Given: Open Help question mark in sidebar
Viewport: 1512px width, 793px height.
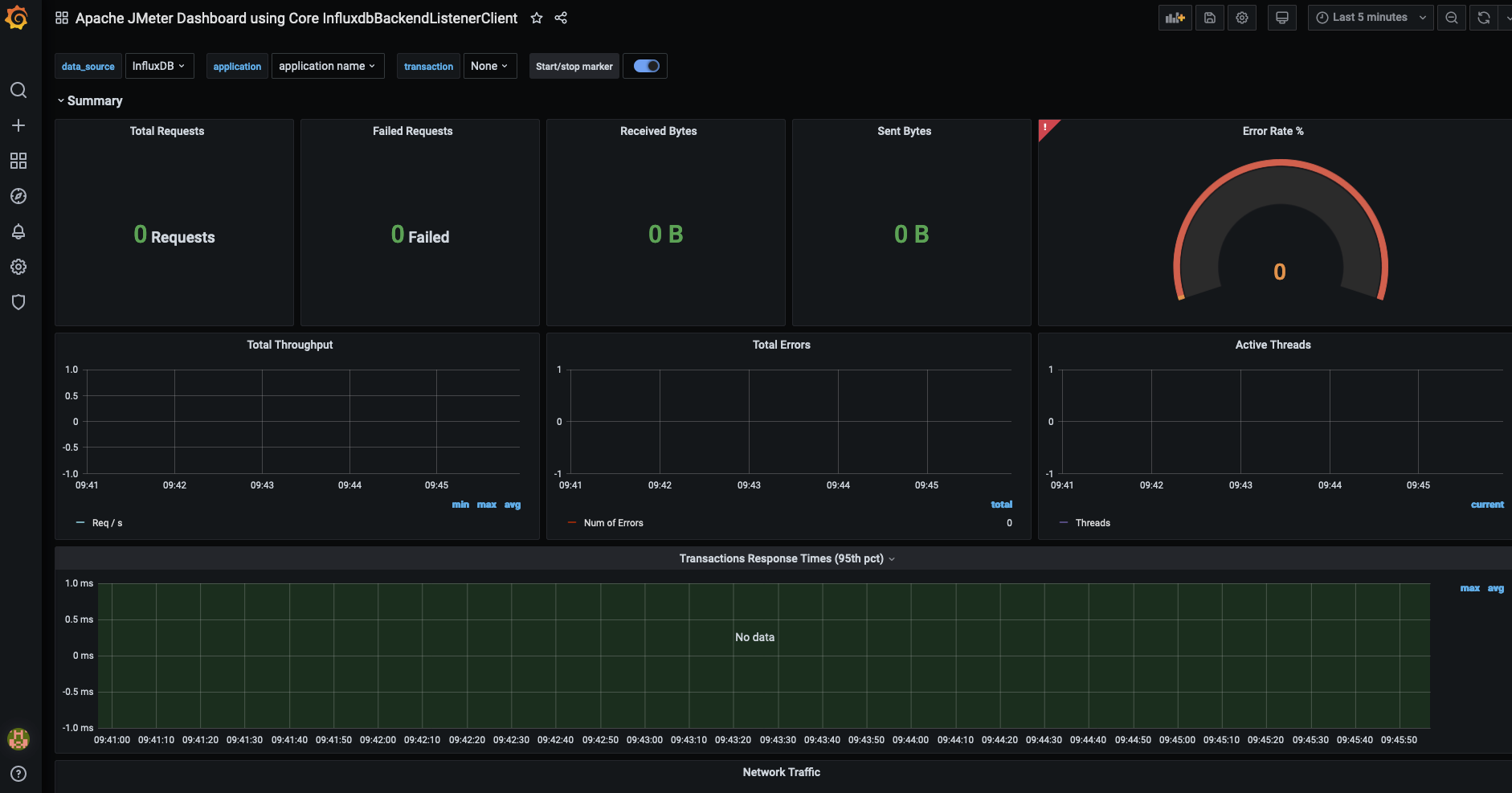Looking at the screenshot, I should point(18,774).
